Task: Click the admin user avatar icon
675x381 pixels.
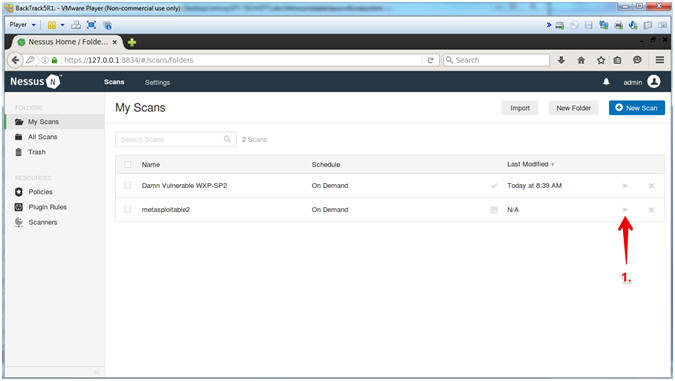Action: [x=653, y=81]
